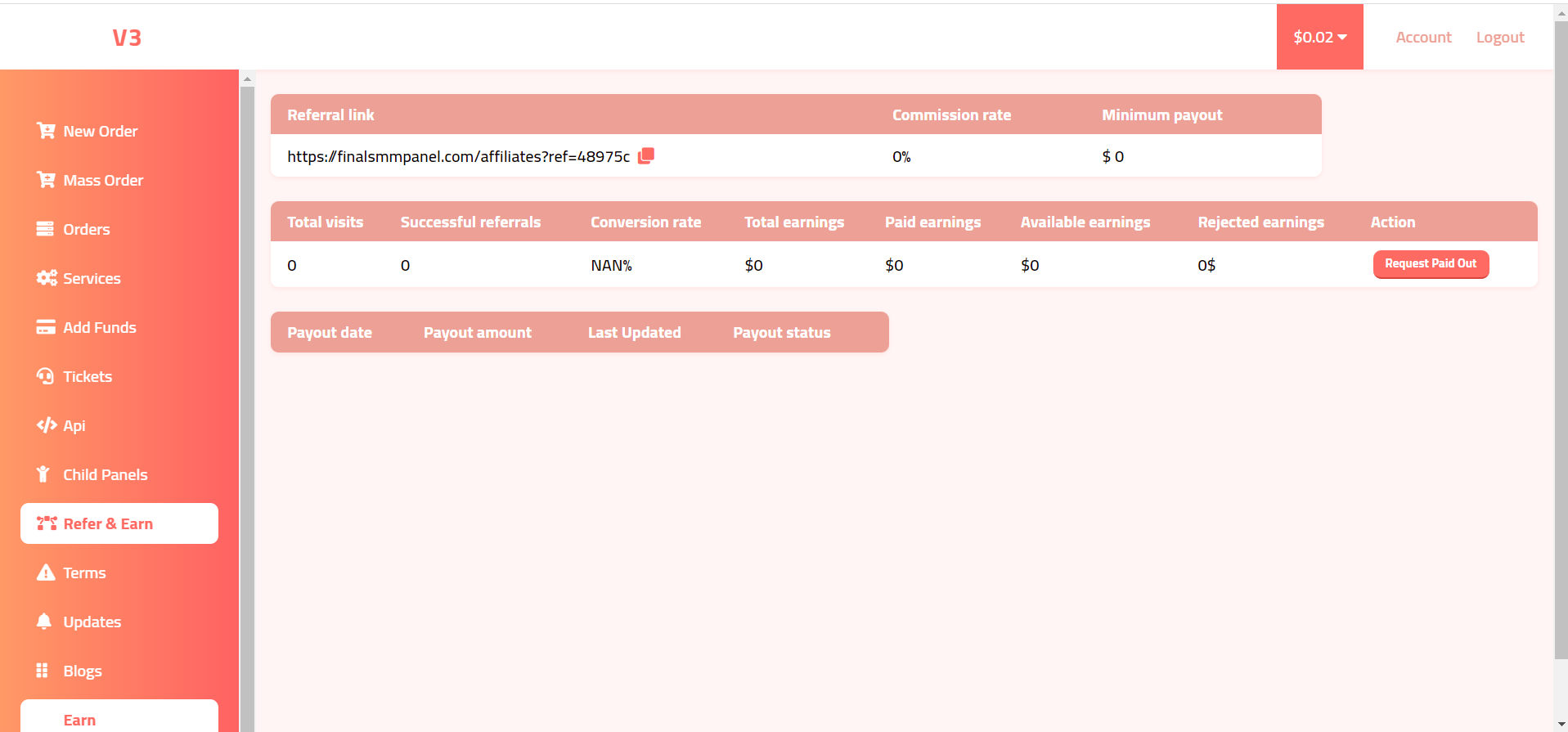
Task: Click the sidebar vertical scrollbar track
Action: (247, 409)
